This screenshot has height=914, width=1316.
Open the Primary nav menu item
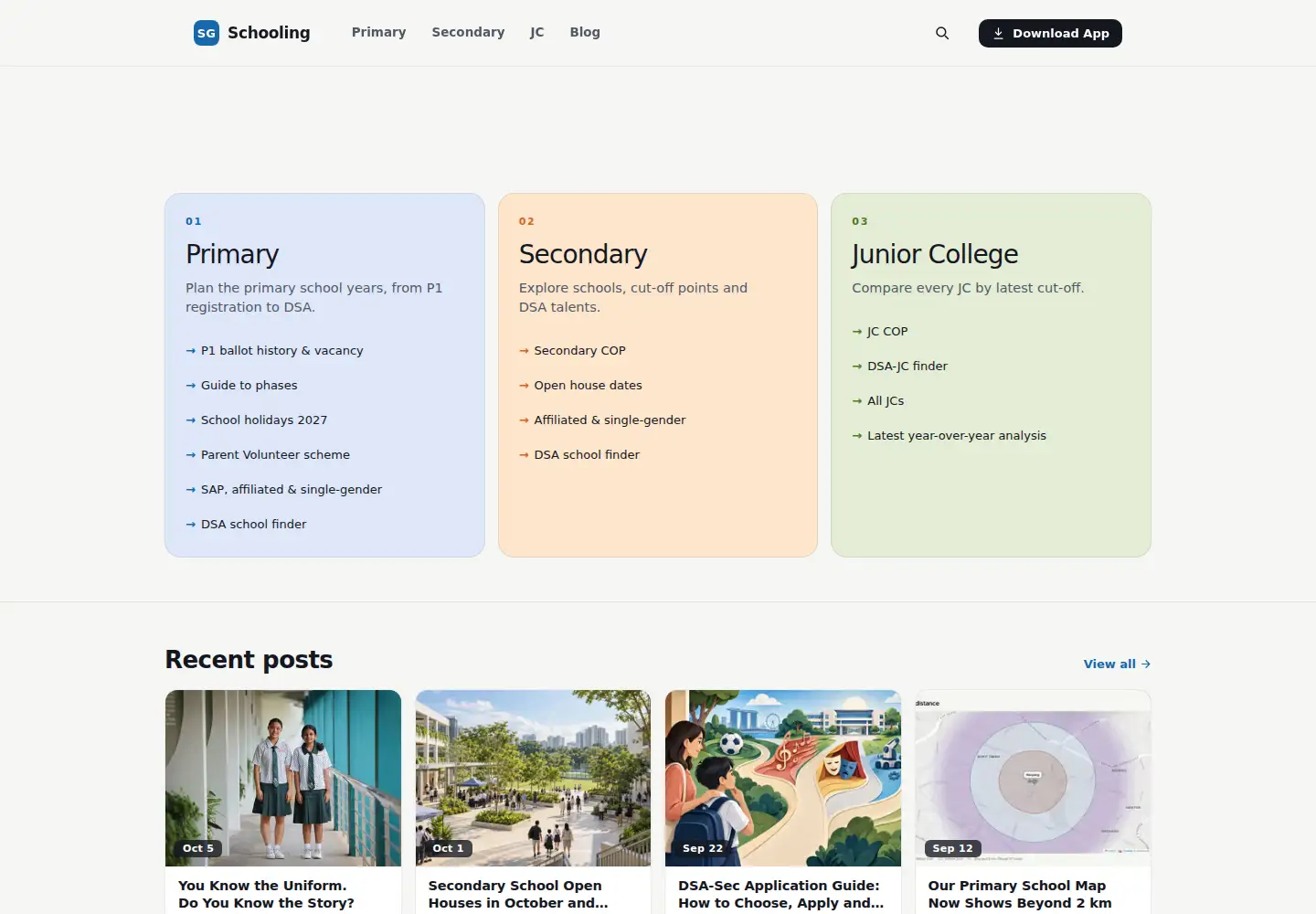(x=378, y=32)
